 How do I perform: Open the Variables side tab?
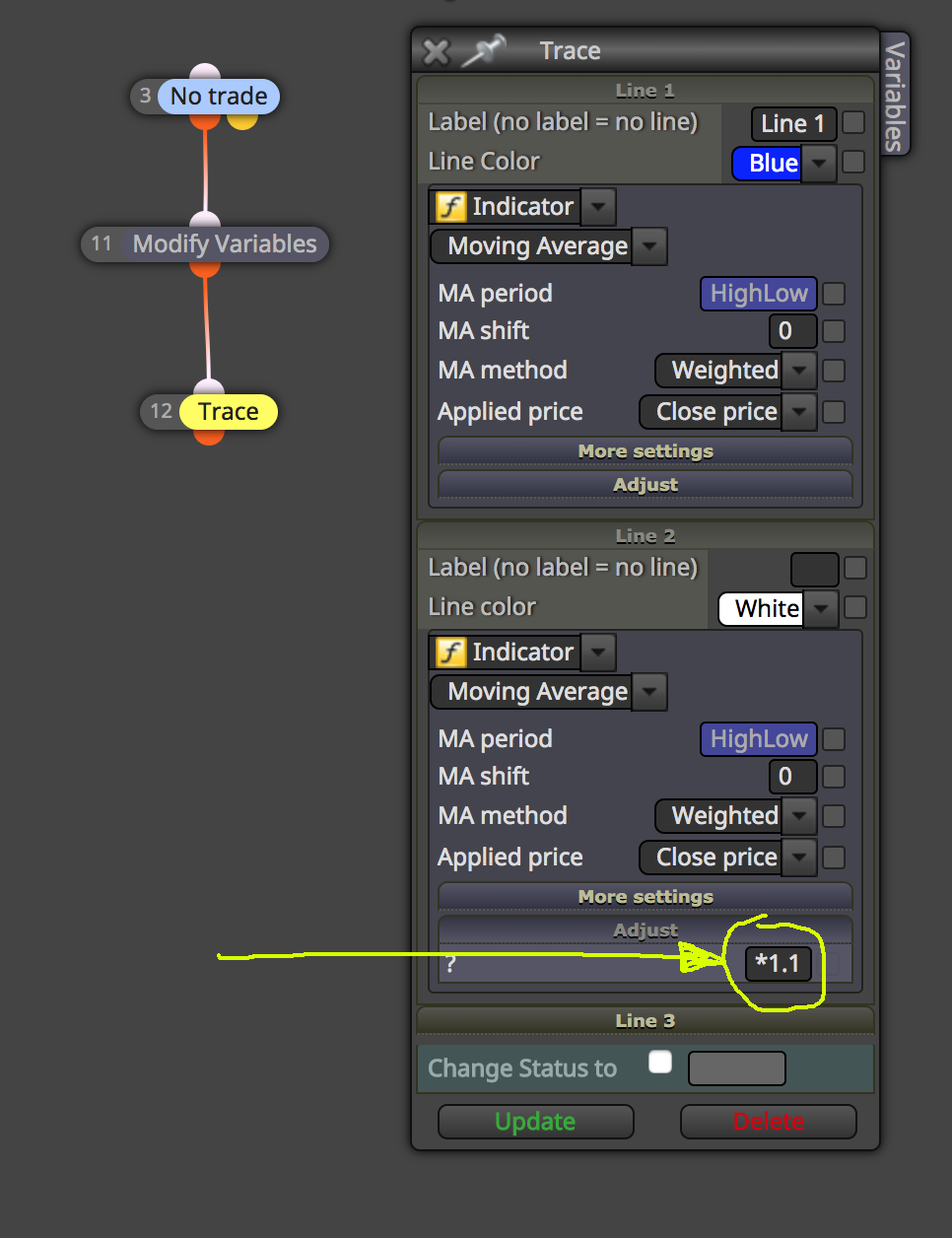click(x=894, y=95)
